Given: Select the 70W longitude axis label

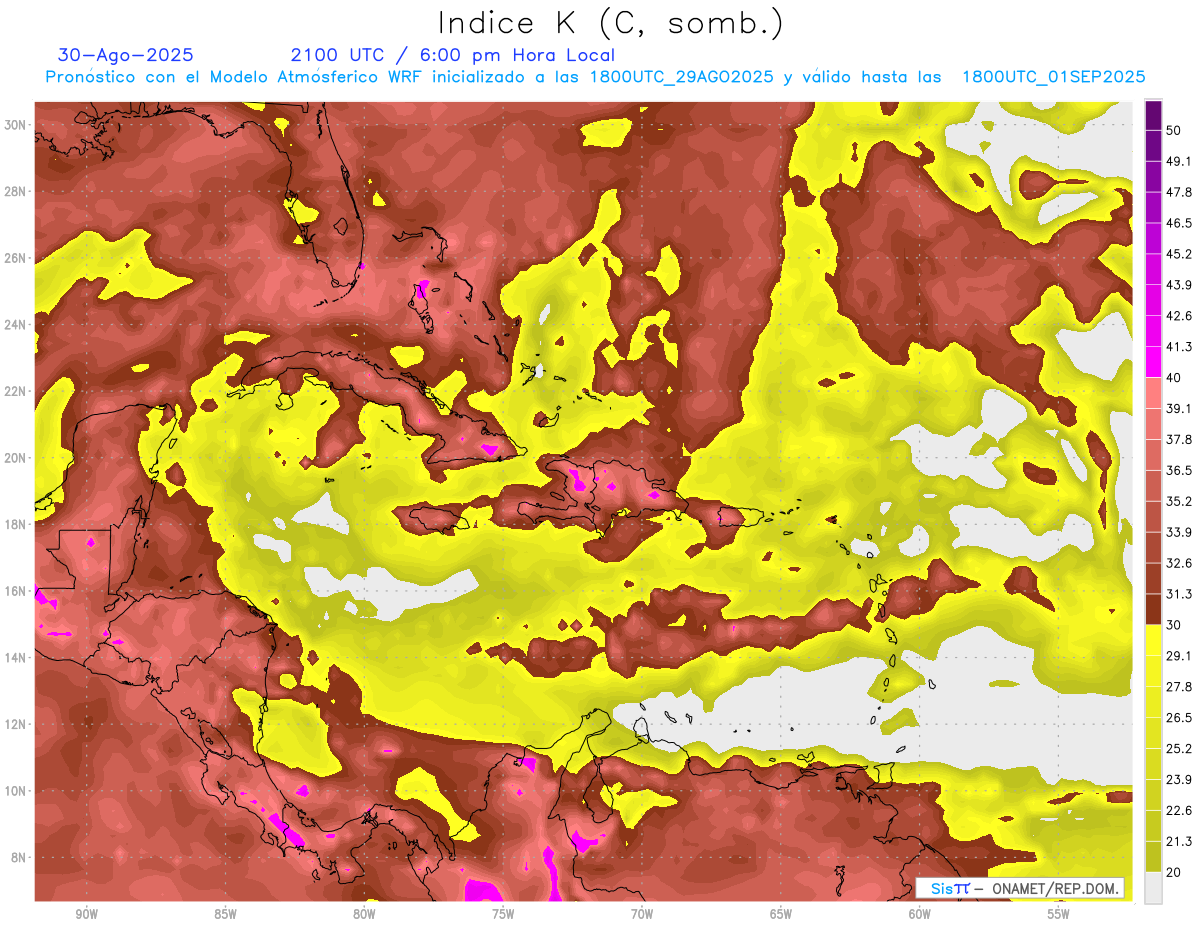Looking at the screenshot, I should (x=642, y=915).
